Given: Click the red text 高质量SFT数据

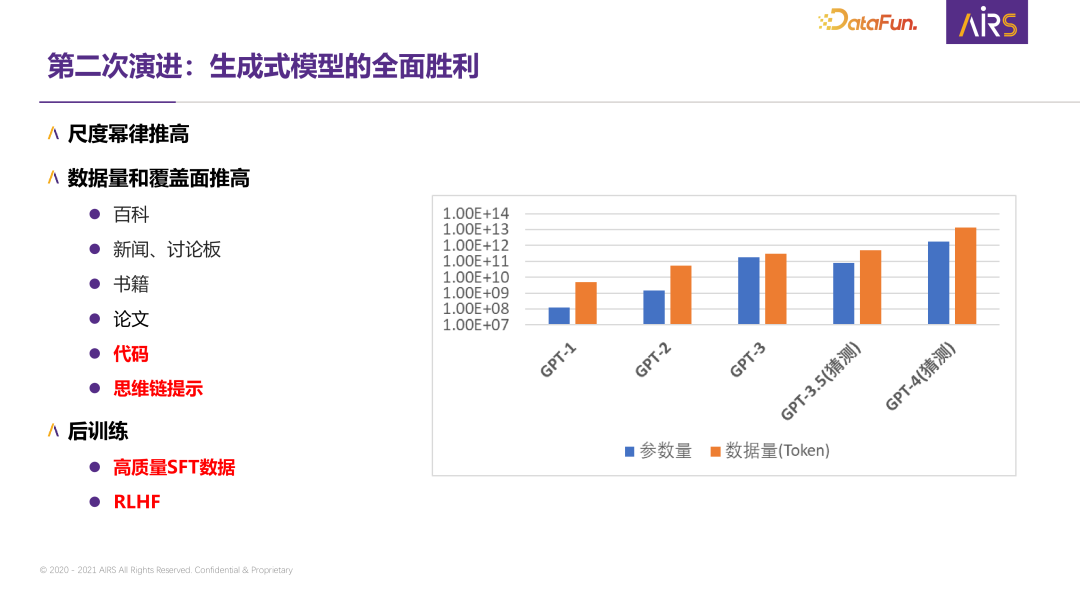Looking at the screenshot, I should [x=174, y=468].
